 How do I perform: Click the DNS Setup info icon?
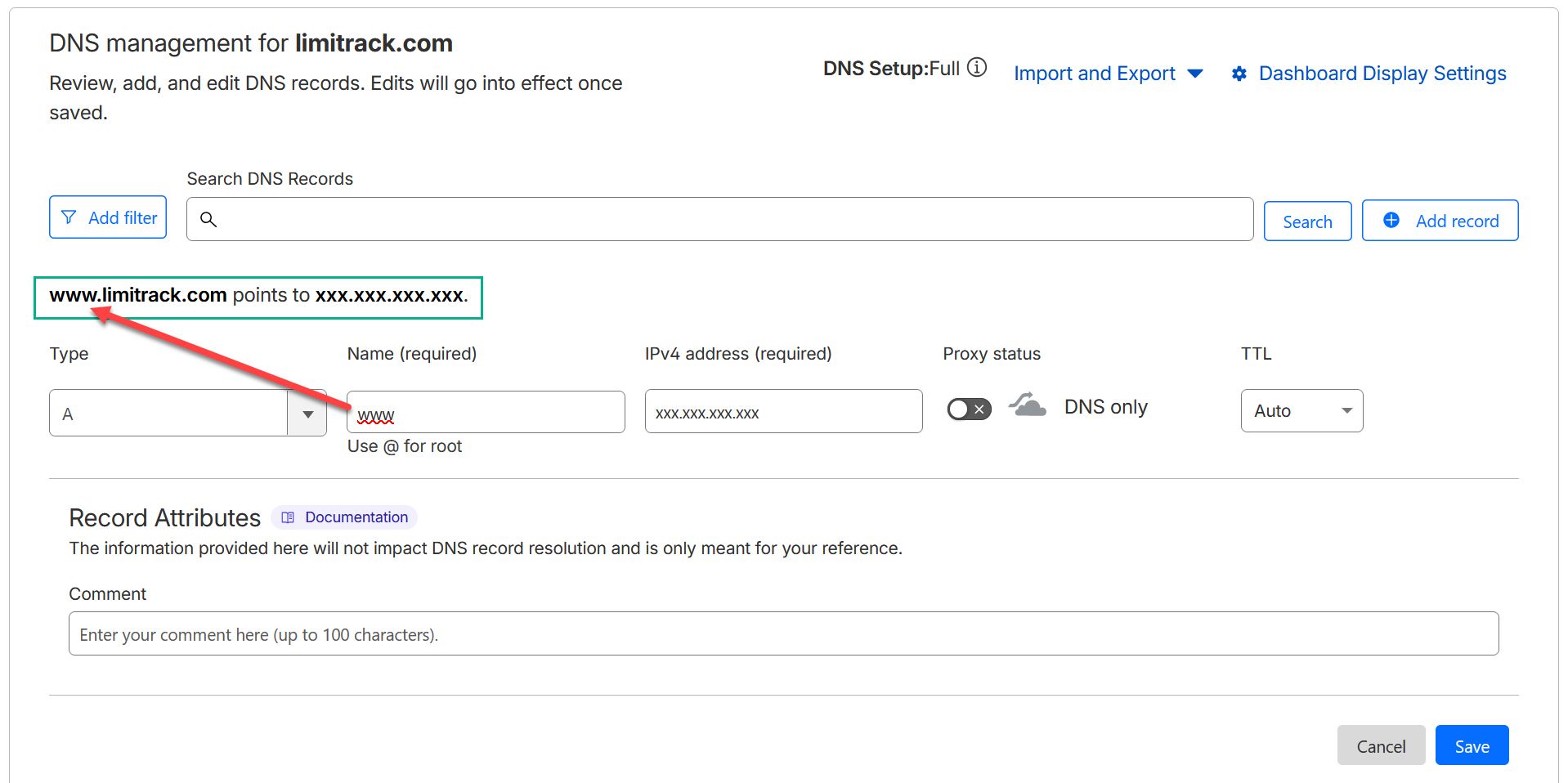977,68
